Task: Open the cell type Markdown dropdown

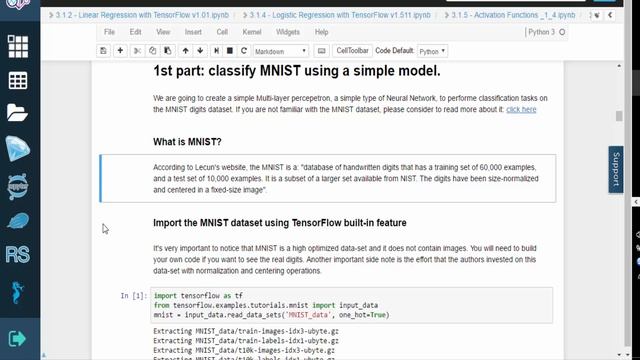Action: pos(281,51)
